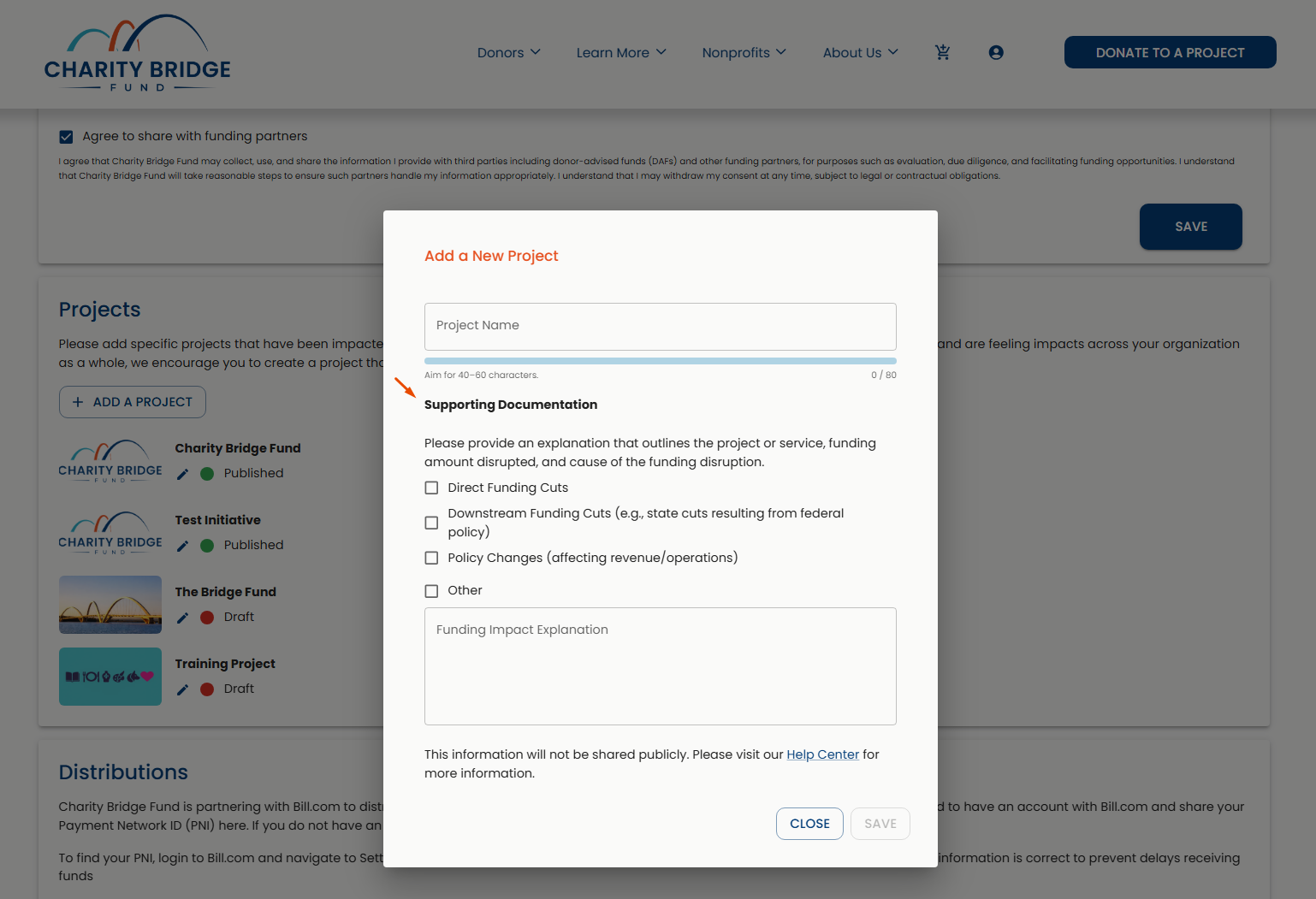1316x899 pixels.
Task: Expand the Donors dropdown menu
Action: [x=509, y=52]
